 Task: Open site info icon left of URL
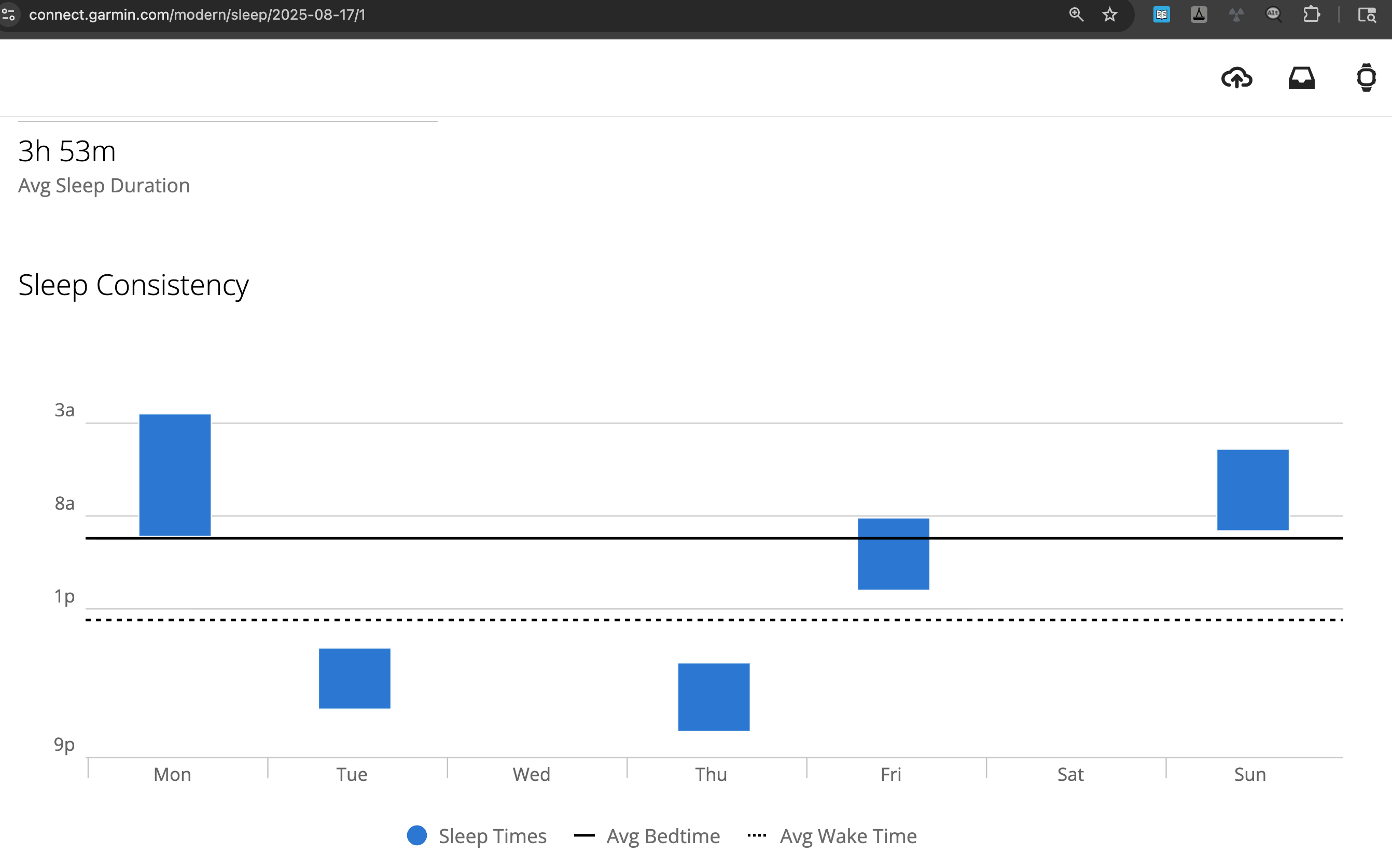pos(9,15)
